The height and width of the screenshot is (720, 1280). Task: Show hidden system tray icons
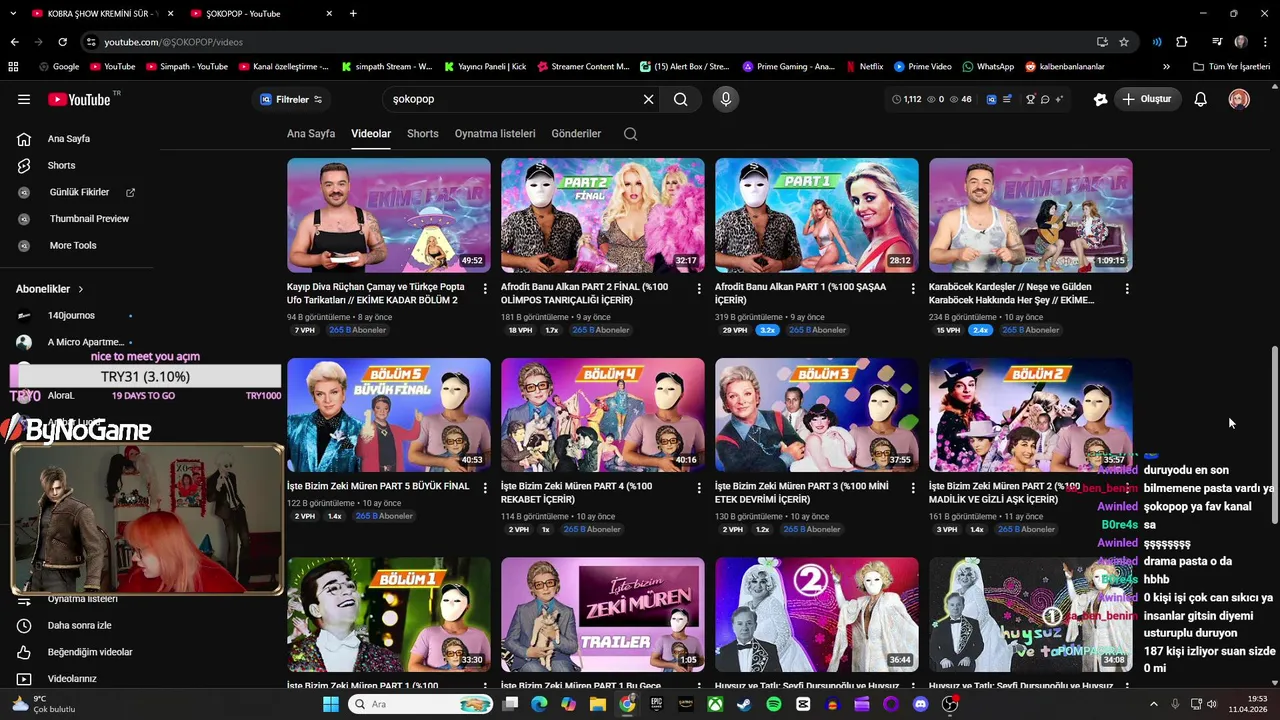pos(1153,704)
